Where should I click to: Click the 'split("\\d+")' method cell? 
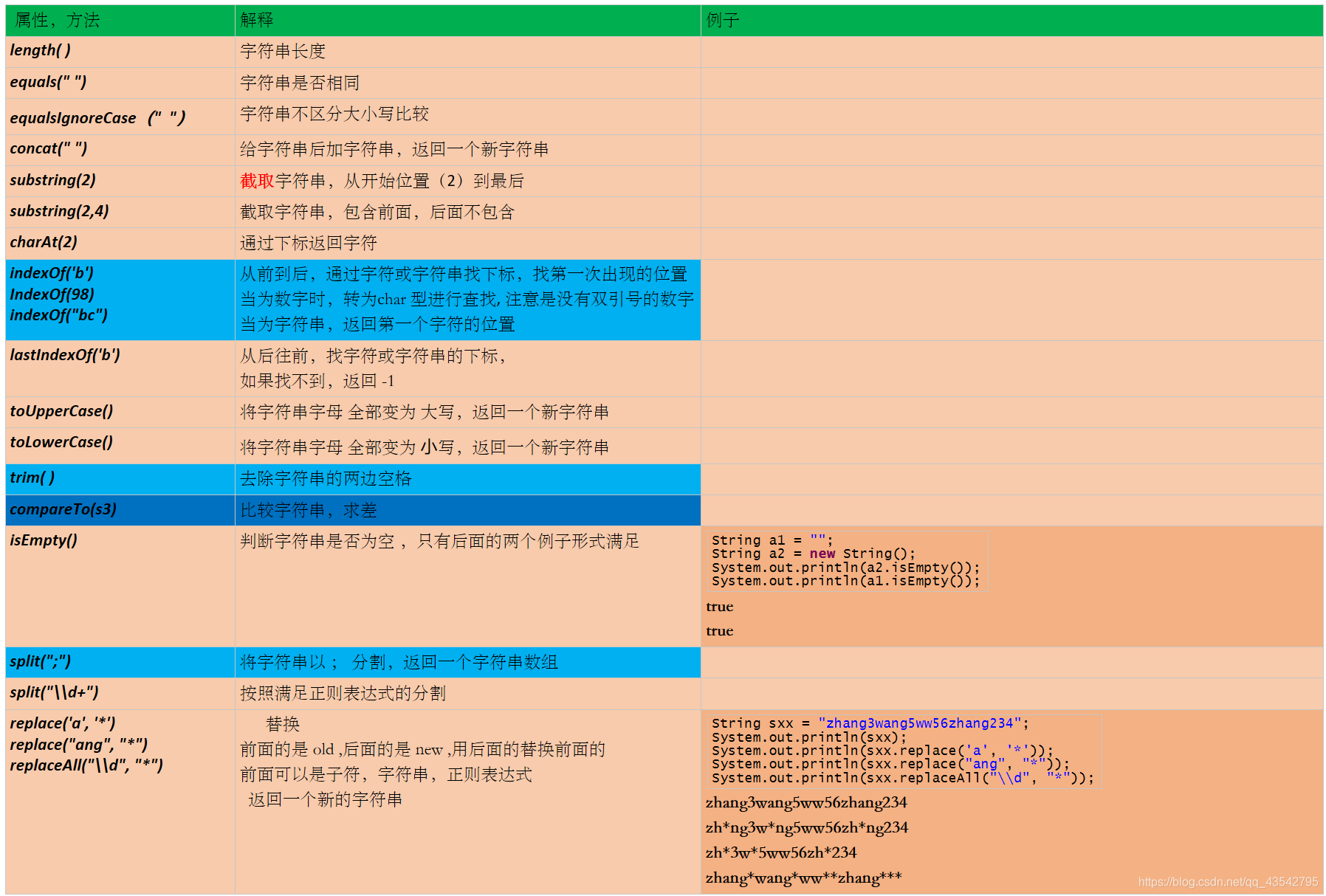[x=120, y=693]
